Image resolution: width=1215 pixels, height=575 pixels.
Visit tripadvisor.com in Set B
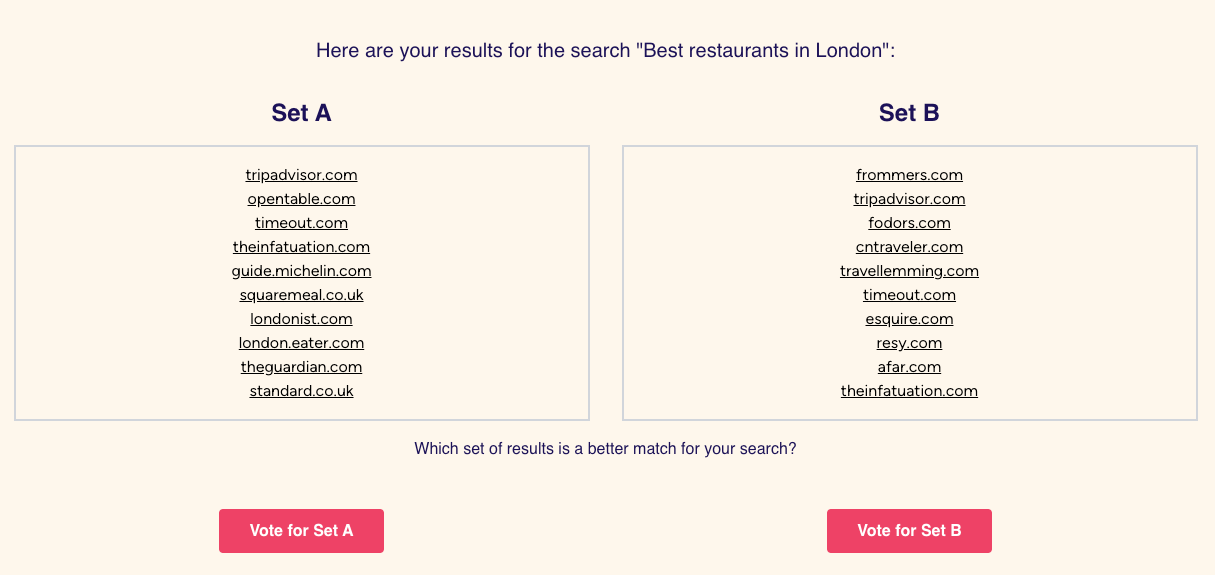(x=910, y=199)
